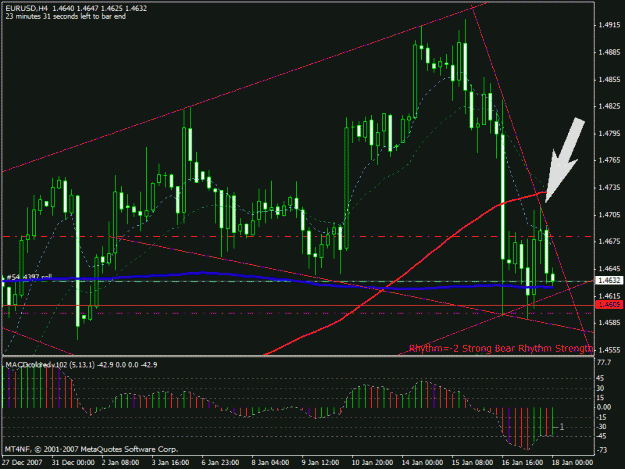Viewport: 625px width, 469px height.
Task: Click the '23 minutes 31 seconds left to bar end' text
Action: pos(66,16)
